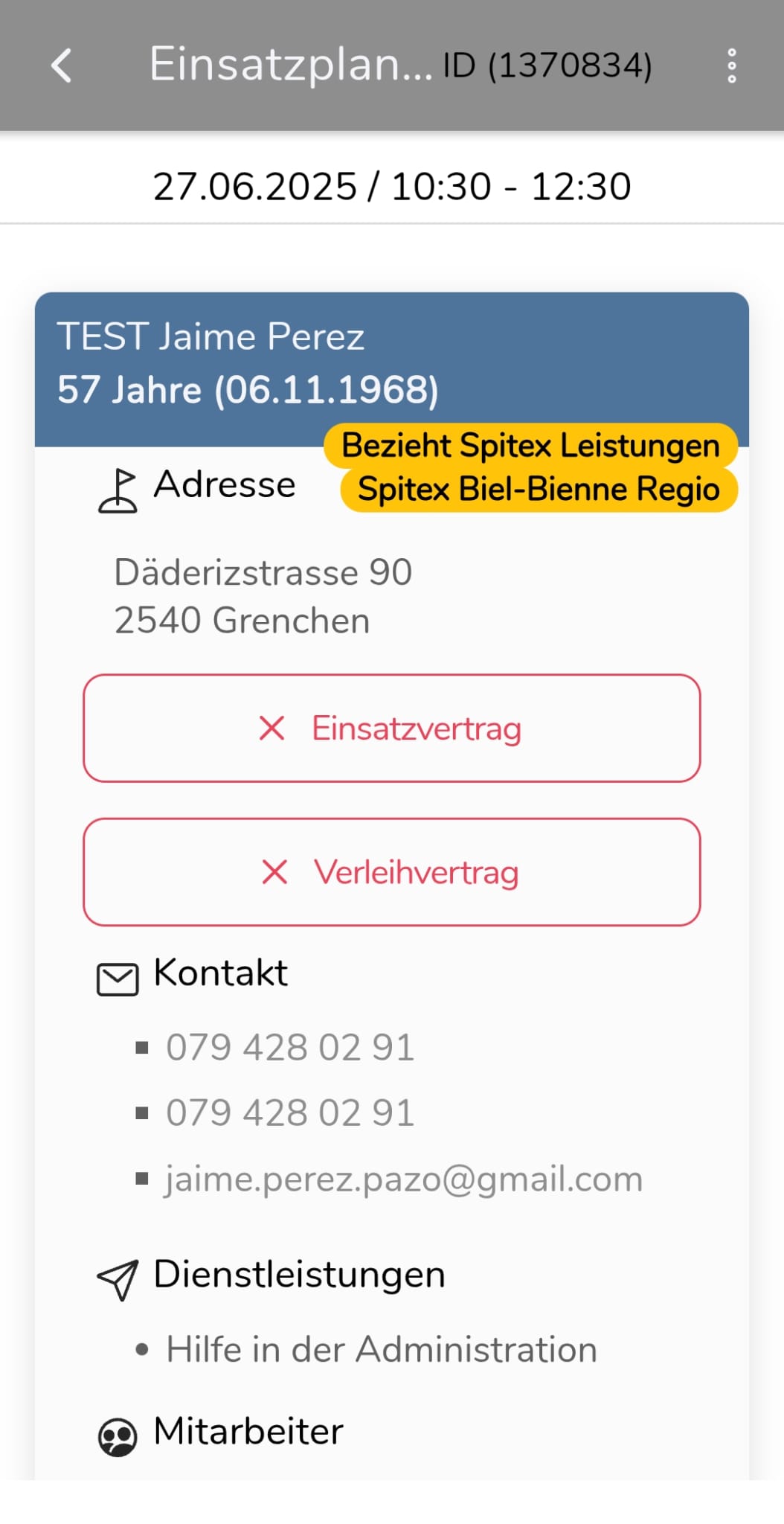
Task: Tap the TEST Jaime Perez header
Action: [211, 336]
